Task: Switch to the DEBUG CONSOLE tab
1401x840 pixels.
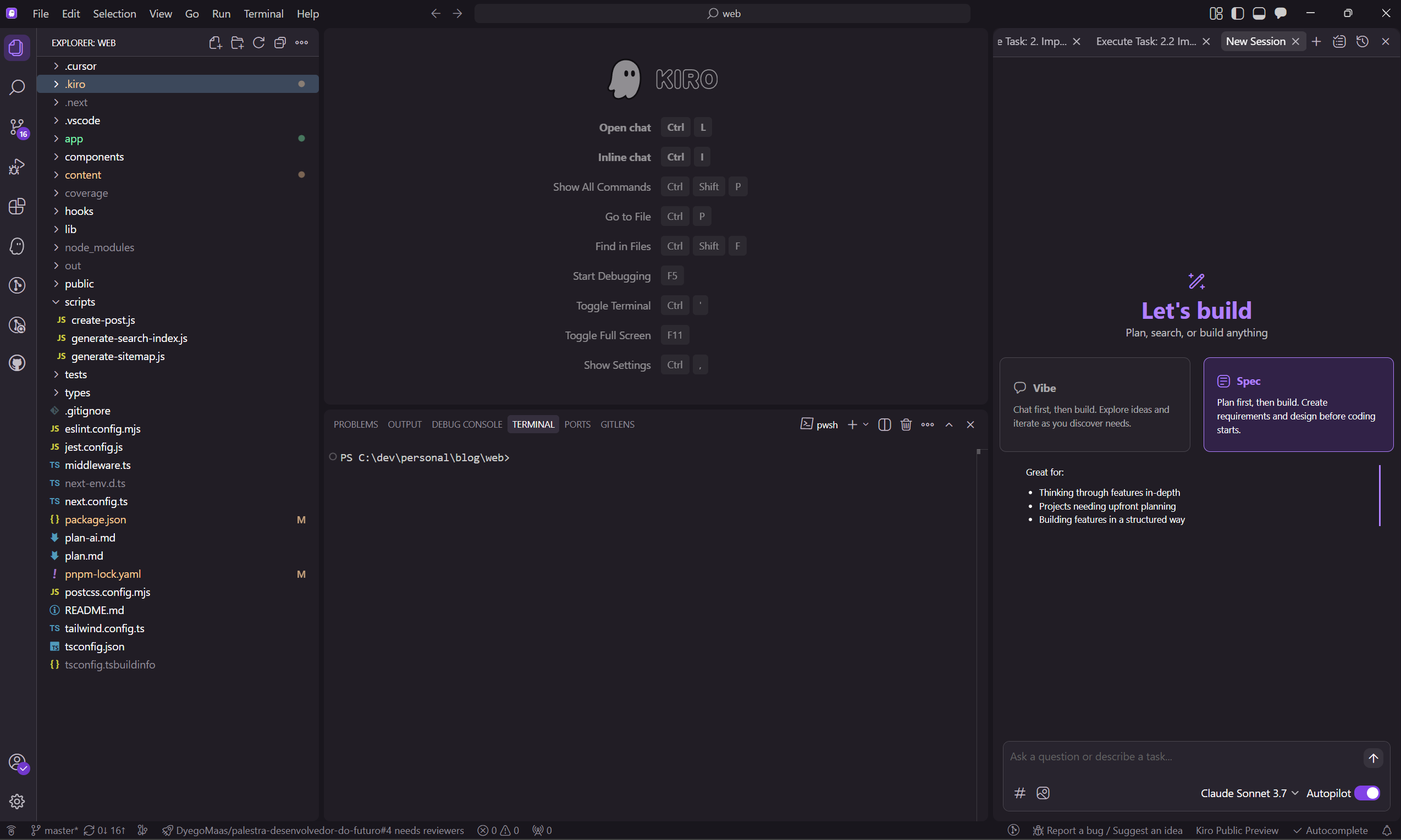Action: [466, 424]
